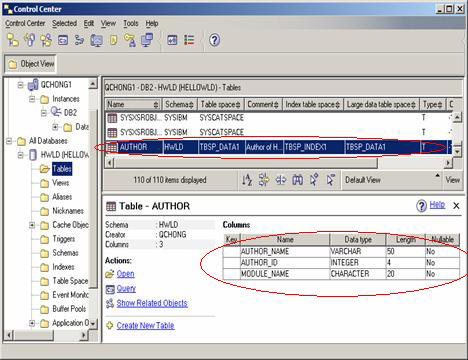468x360 pixels.
Task: Click the Help link in detail pane
Action: tap(437, 205)
